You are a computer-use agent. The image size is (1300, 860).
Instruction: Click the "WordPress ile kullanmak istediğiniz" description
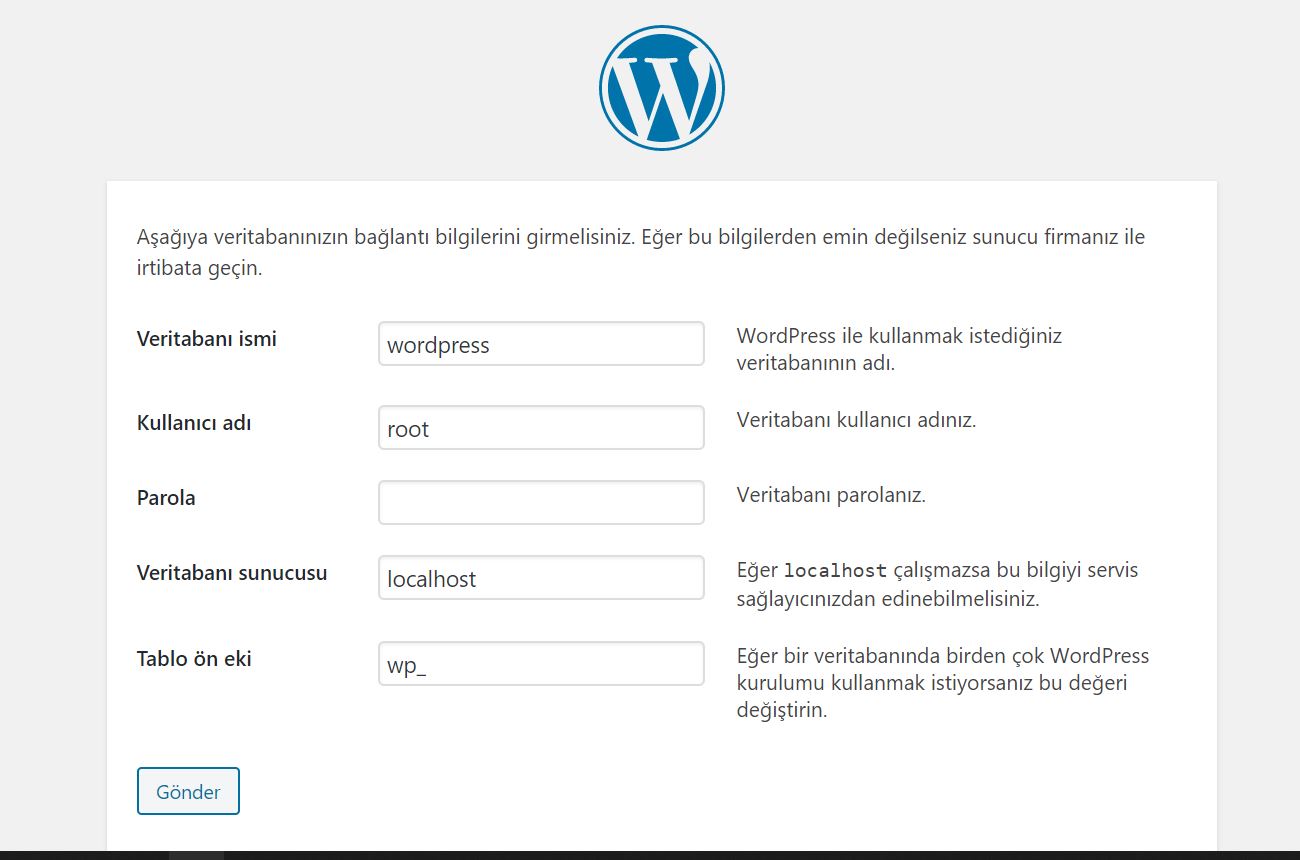coord(899,336)
